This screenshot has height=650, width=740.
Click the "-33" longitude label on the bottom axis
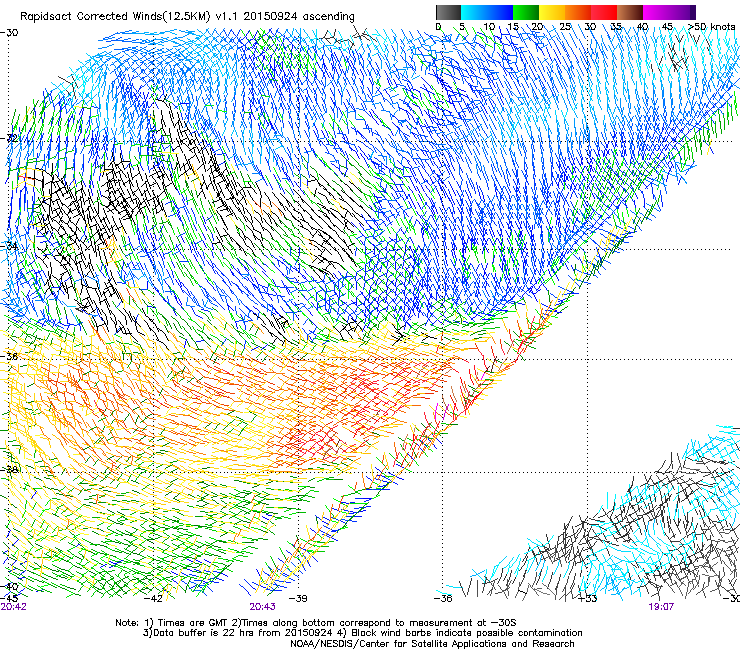click(588, 599)
